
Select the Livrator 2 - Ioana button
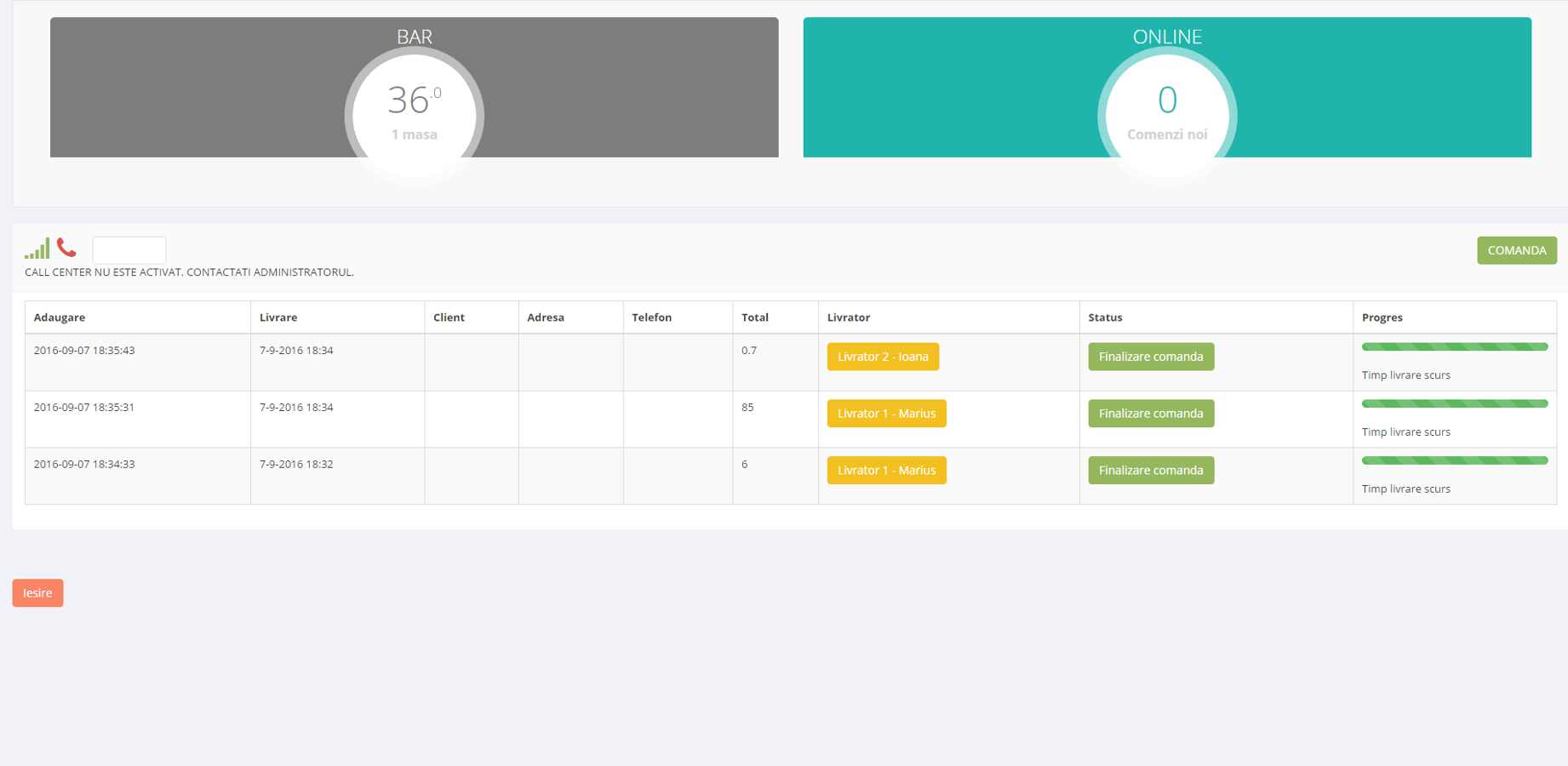pos(883,357)
